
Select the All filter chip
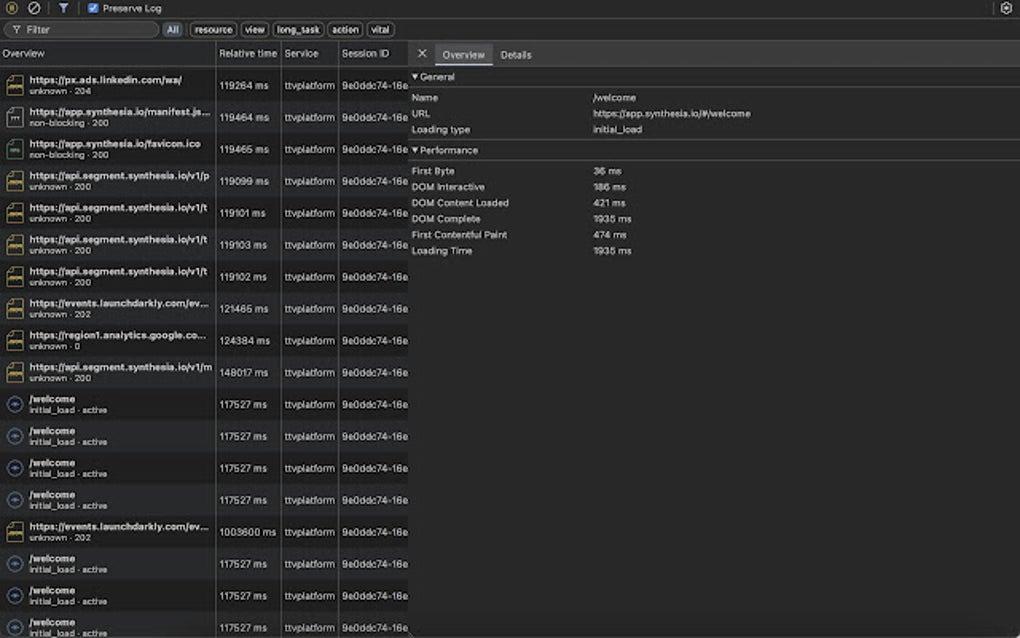172,29
